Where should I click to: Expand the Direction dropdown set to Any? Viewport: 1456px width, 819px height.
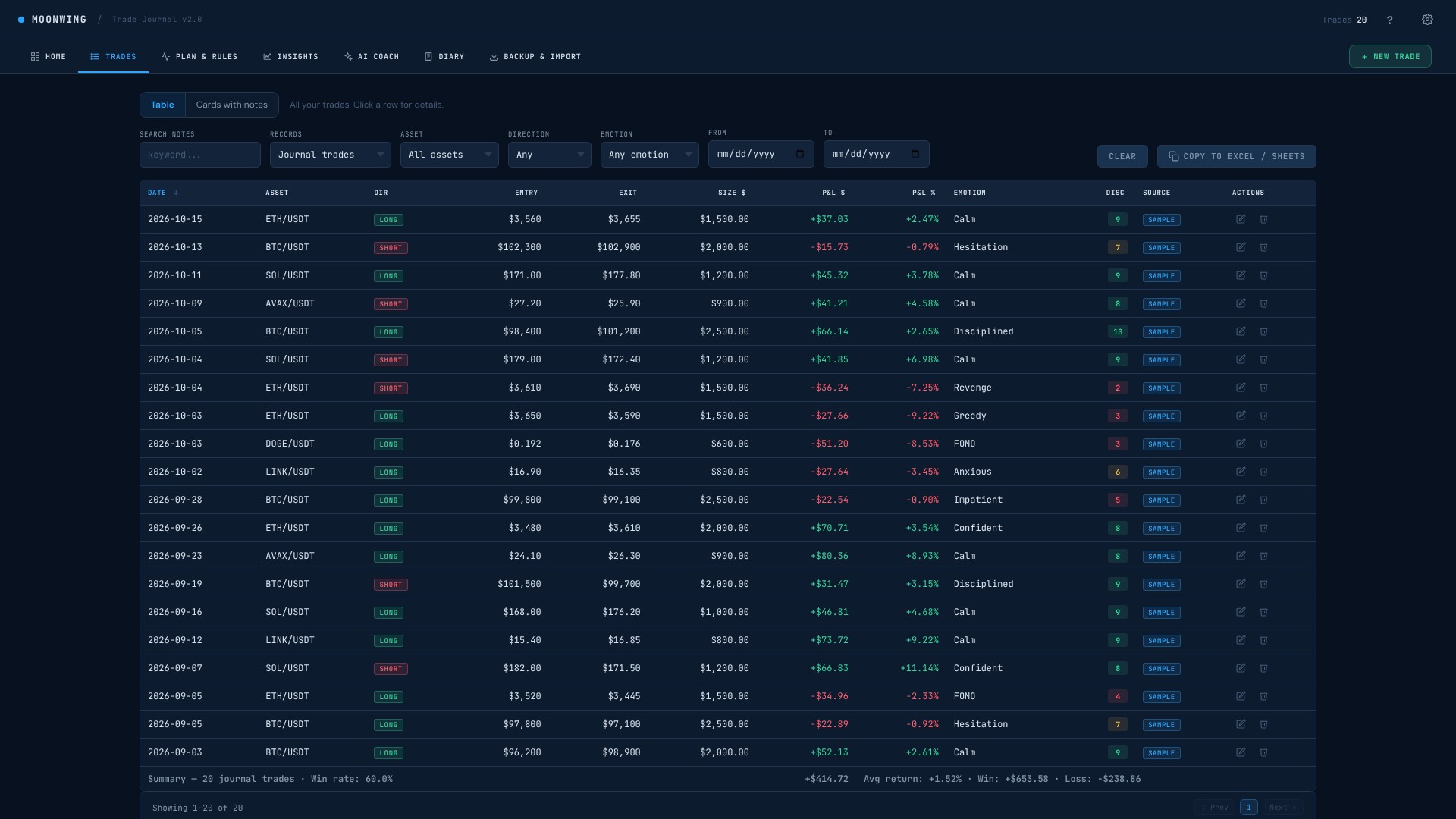550,155
